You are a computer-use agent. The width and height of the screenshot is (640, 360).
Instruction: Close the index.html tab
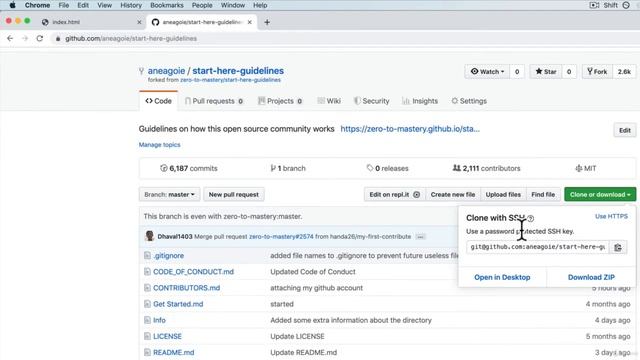[139, 22]
